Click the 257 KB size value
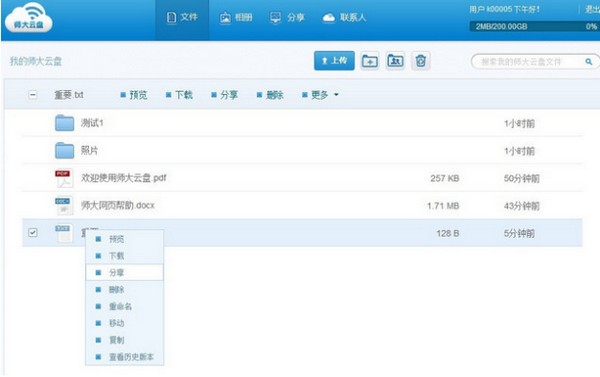Image resolution: width=600 pixels, height=377 pixels. point(444,178)
